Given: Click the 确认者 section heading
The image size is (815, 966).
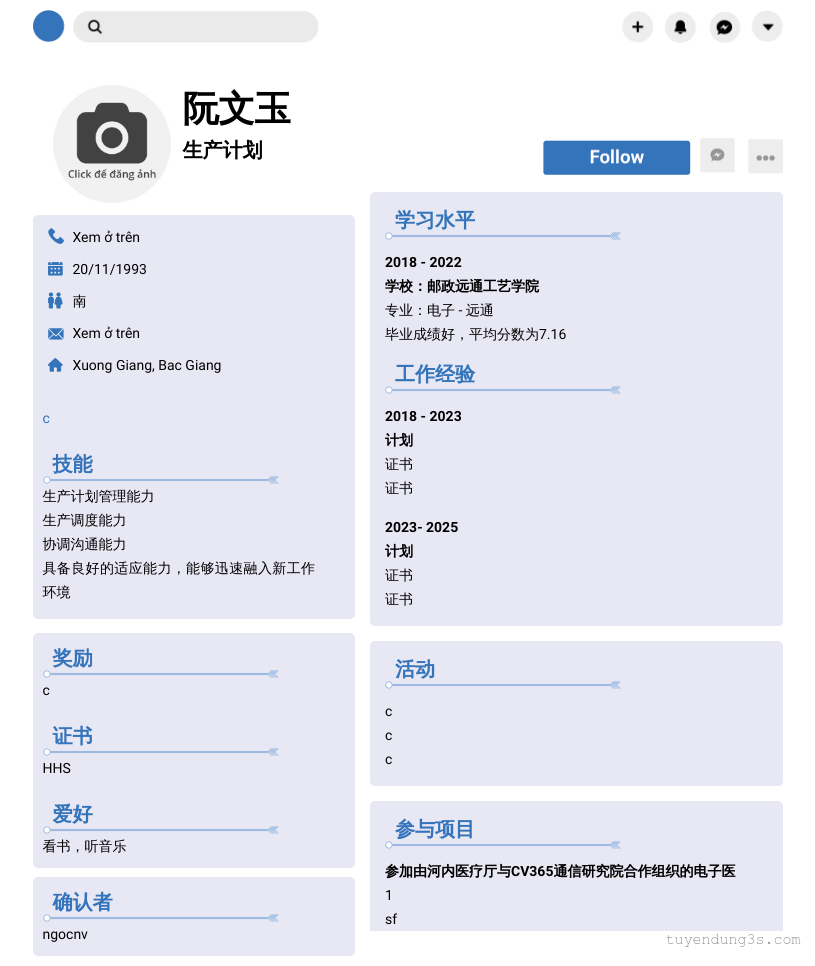Looking at the screenshot, I should click(83, 903).
